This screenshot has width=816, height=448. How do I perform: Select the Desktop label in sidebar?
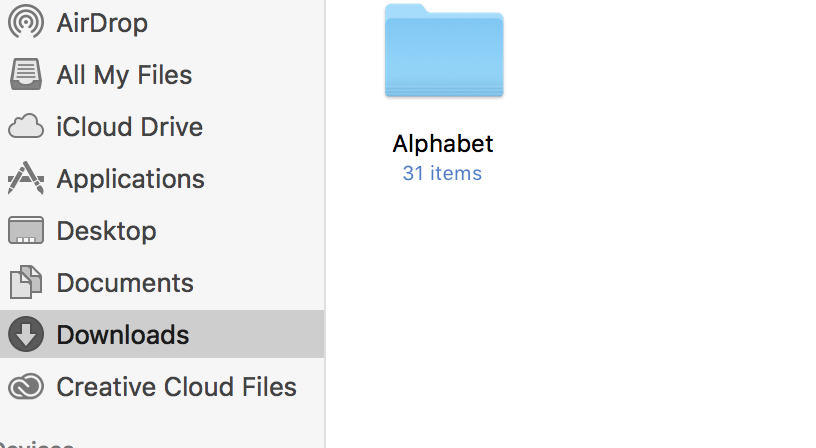pyautogui.click(x=106, y=231)
